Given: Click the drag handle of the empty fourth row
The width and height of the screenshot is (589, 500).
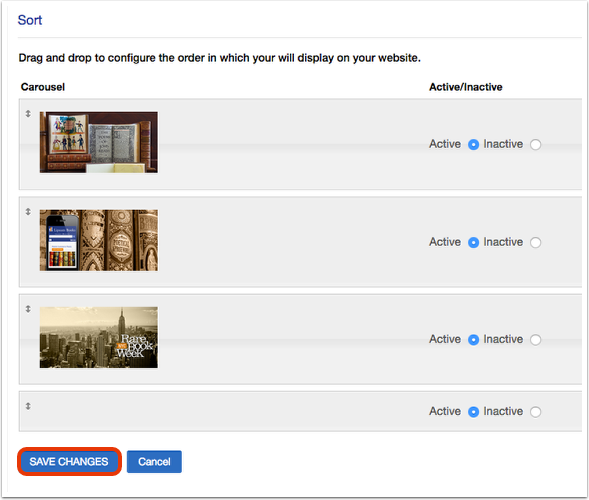Looking at the screenshot, I should tap(28, 406).
